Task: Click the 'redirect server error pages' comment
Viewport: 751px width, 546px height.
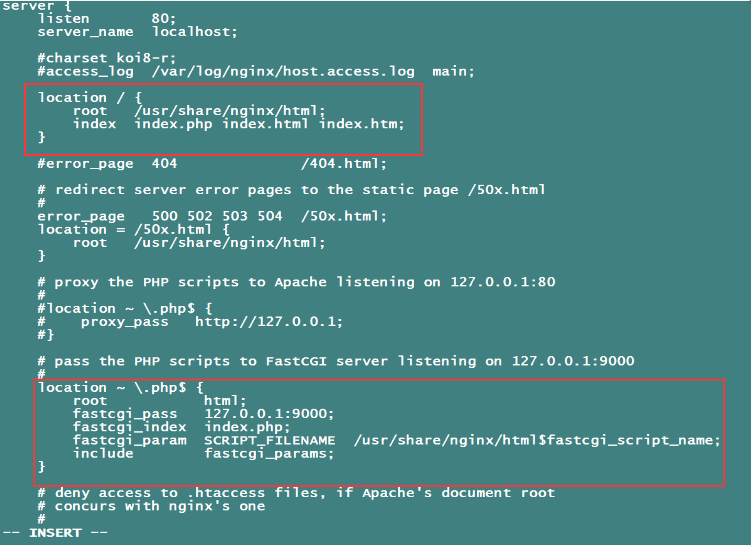Action: (290, 189)
